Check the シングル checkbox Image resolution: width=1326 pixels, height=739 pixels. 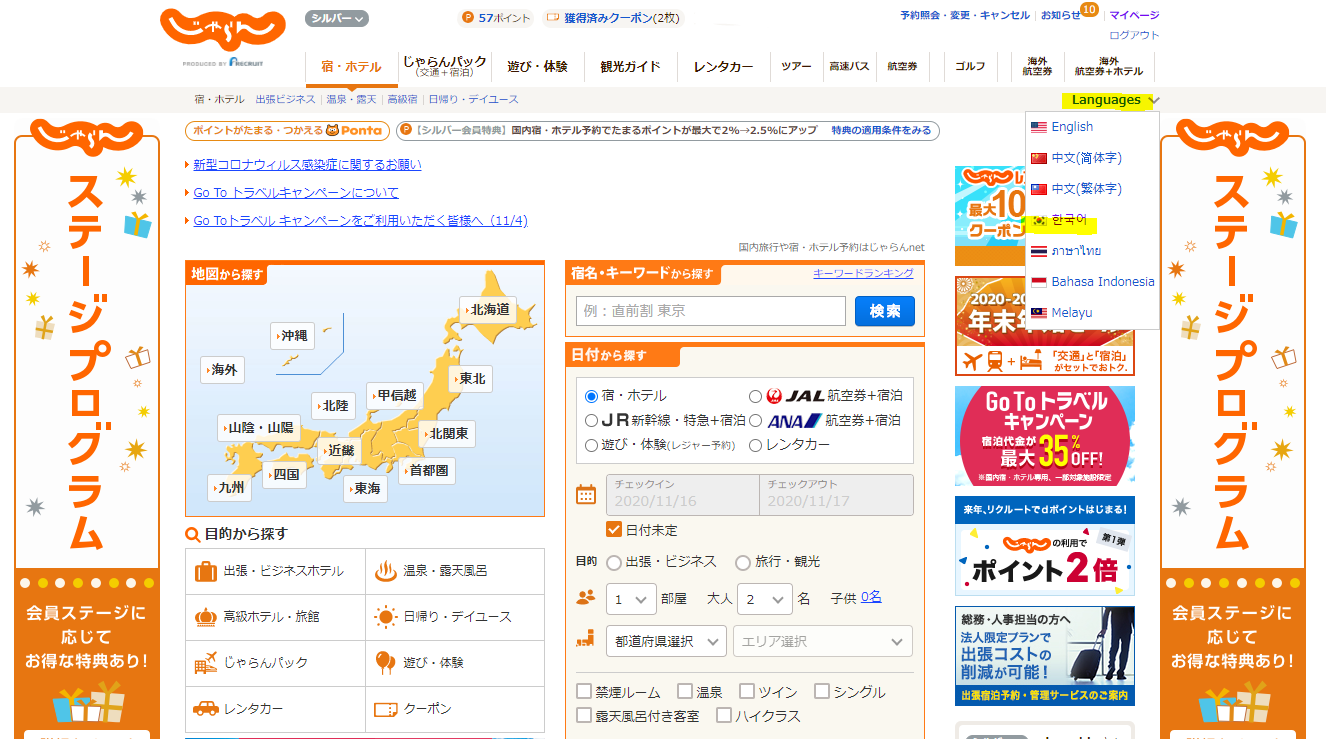pos(822,691)
